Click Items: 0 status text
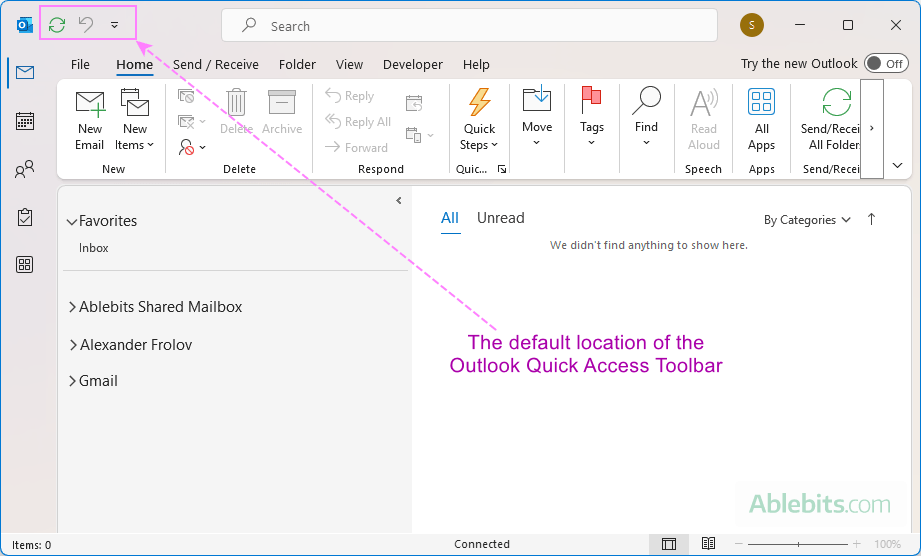 (32, 545)
